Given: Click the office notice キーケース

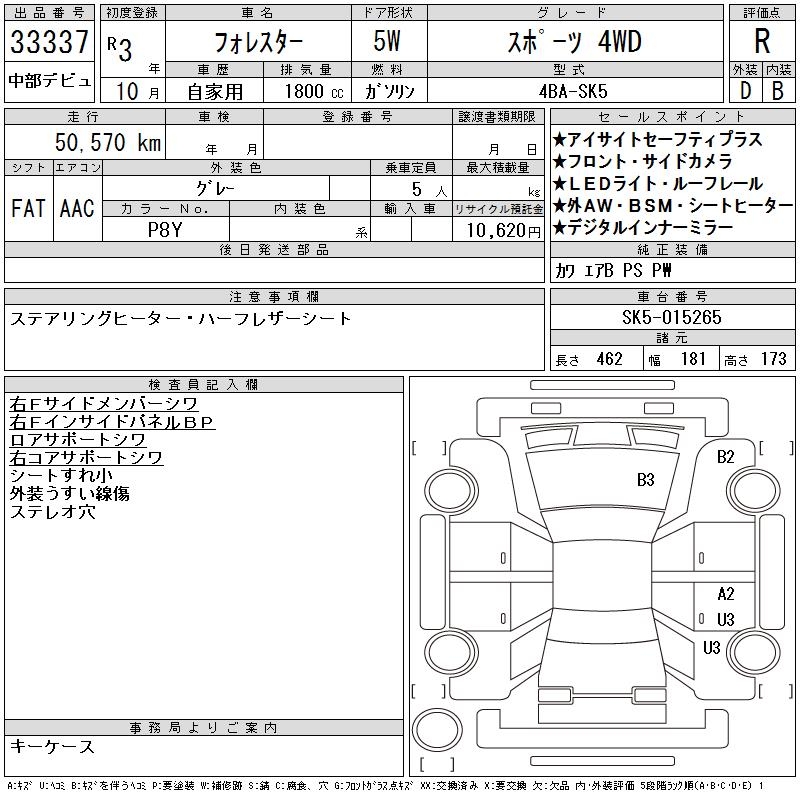Looking at the screenshot, I should pos(52,746).
